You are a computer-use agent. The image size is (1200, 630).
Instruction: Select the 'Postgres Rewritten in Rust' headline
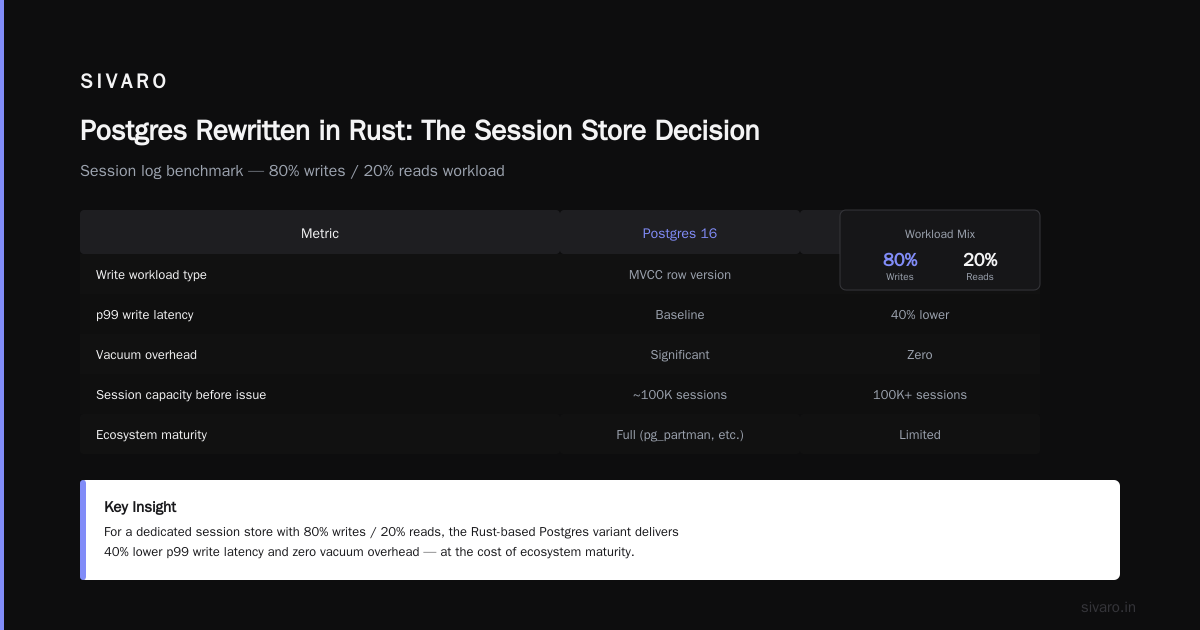coord(420,131)
